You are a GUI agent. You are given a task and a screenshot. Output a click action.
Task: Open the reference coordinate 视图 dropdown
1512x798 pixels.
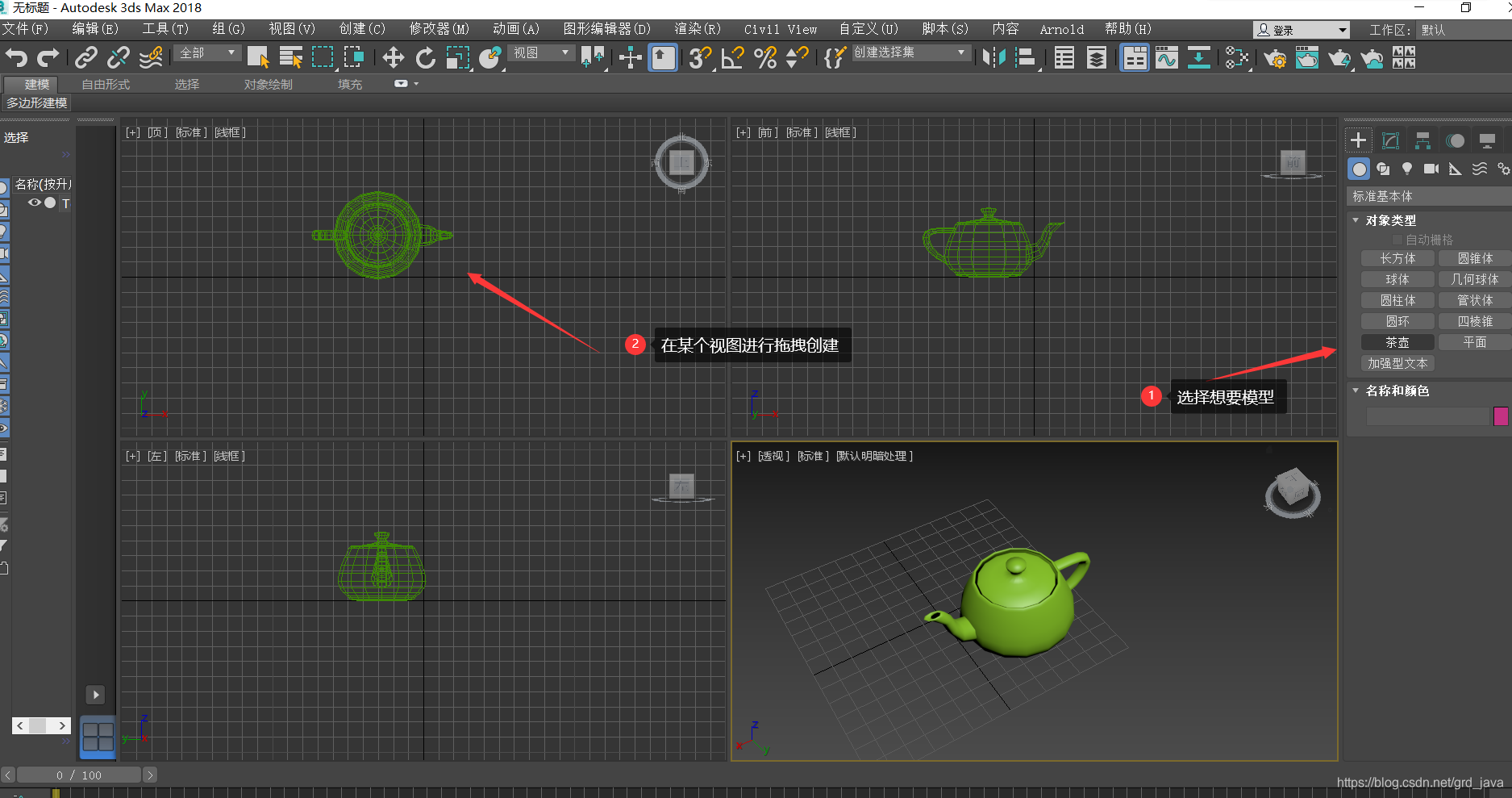pos(541,52)
